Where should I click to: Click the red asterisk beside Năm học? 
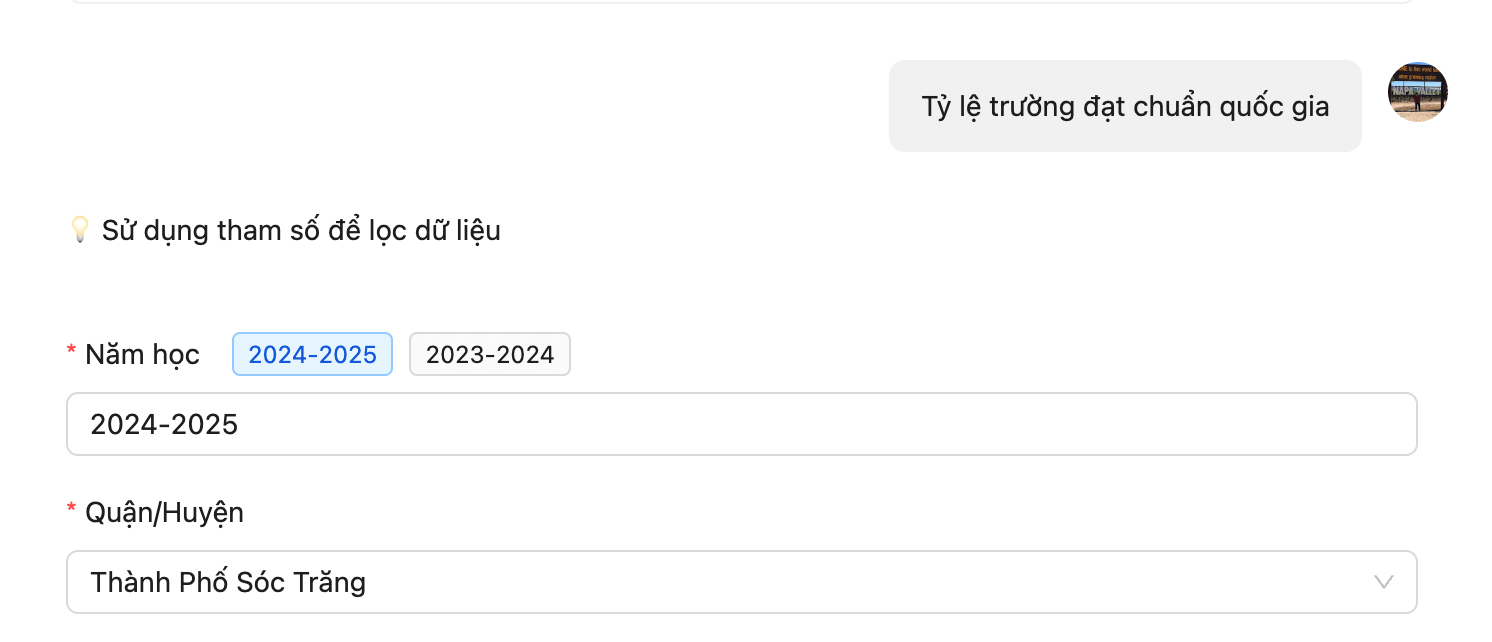tap(72, 351)
